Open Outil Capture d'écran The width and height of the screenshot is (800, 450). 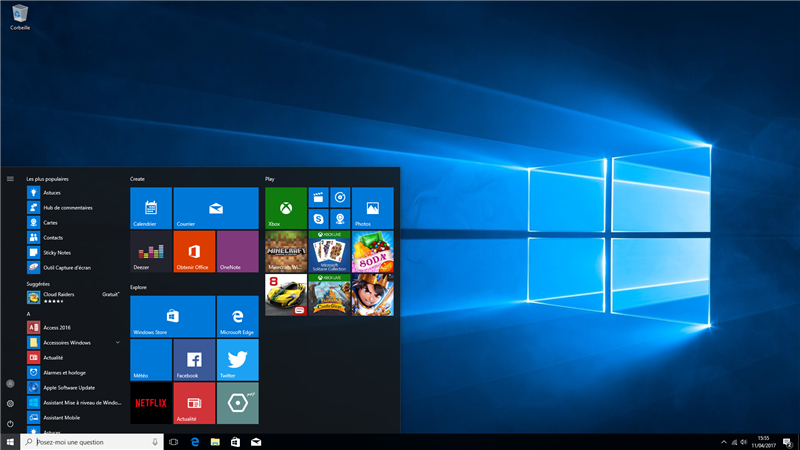click(x=74, y=267)
